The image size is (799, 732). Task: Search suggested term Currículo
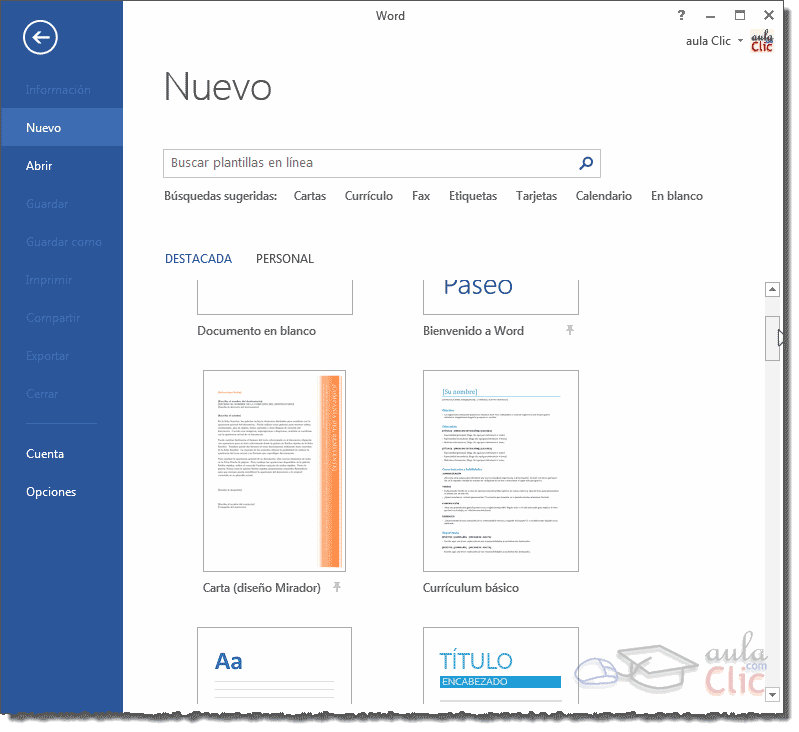(369, 196)
